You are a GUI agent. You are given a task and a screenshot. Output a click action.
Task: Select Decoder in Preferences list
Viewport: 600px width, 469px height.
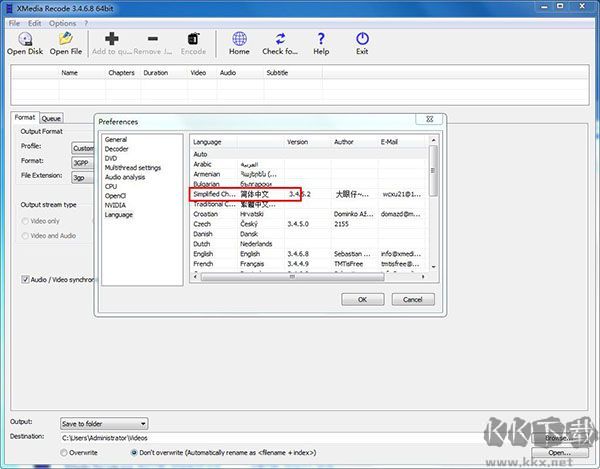point(117,149)
